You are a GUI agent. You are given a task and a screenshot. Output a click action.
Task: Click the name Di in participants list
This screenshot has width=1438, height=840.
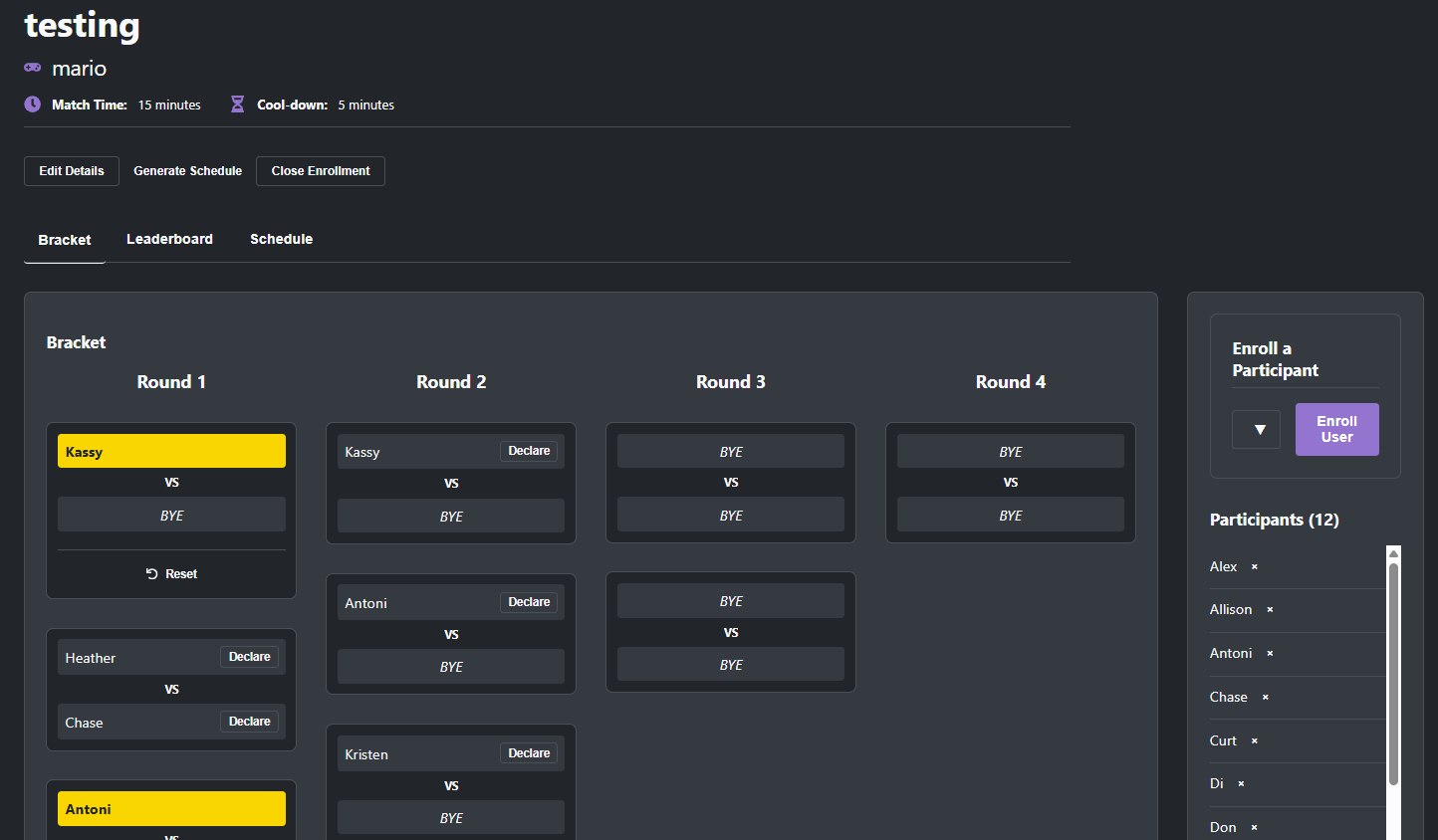pyautogui.click(x=1217, y=783)
